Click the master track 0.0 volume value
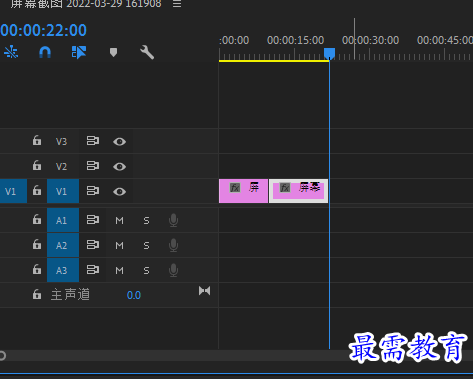The image size is (473, 379). click(x=134, y=295)
